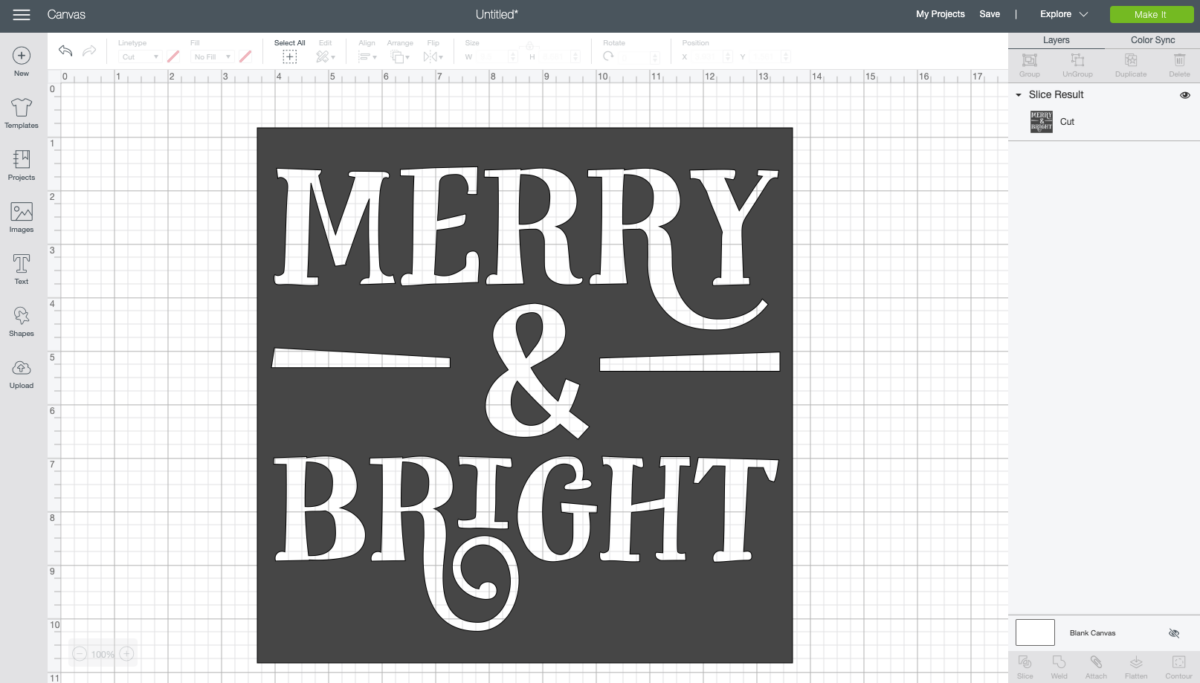Open the Align dropdown
This screenshot has height=683, width=1200.
pos(367,57)
